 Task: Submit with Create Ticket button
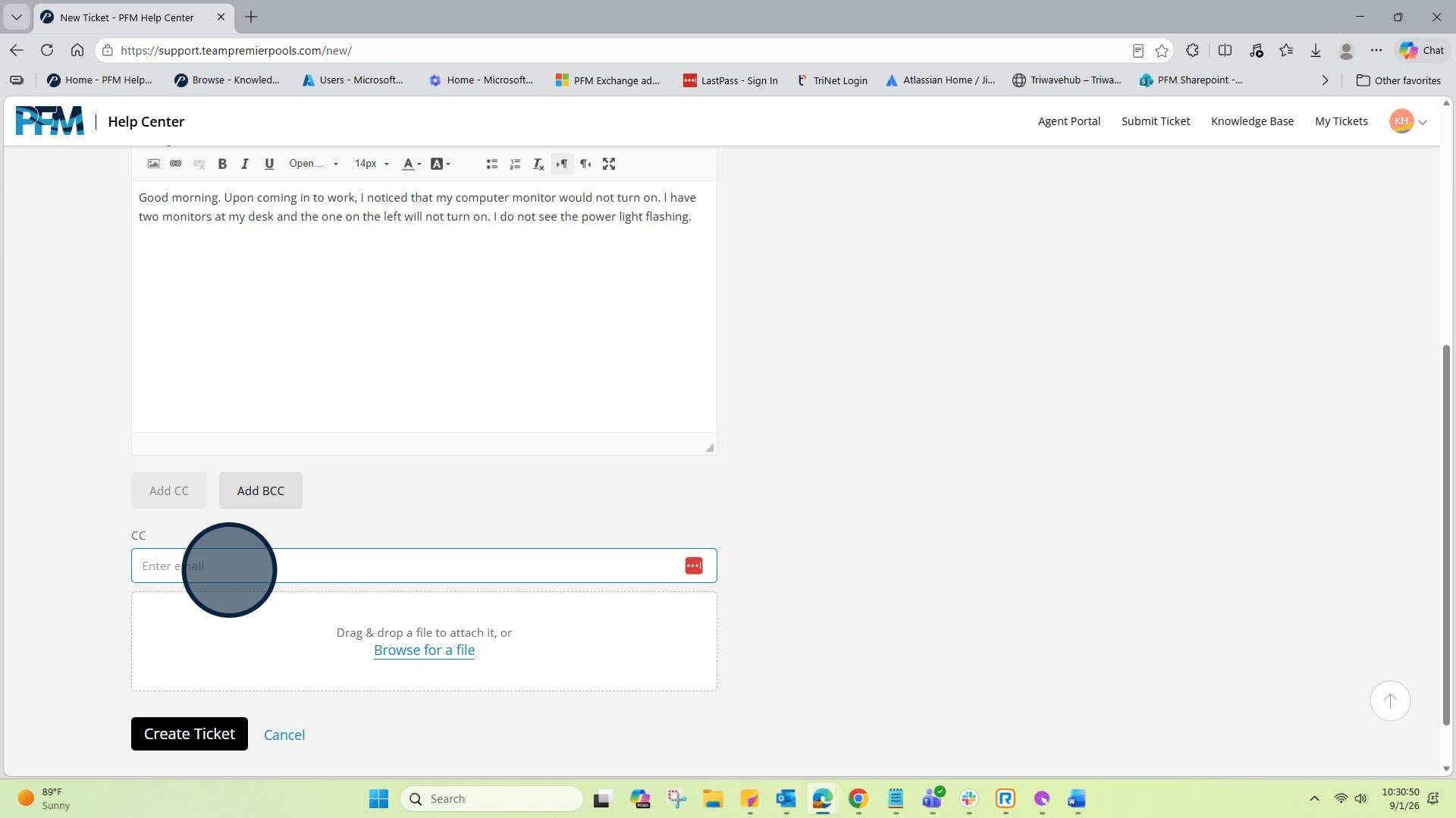pyautogui.click(x=189, y=734)
